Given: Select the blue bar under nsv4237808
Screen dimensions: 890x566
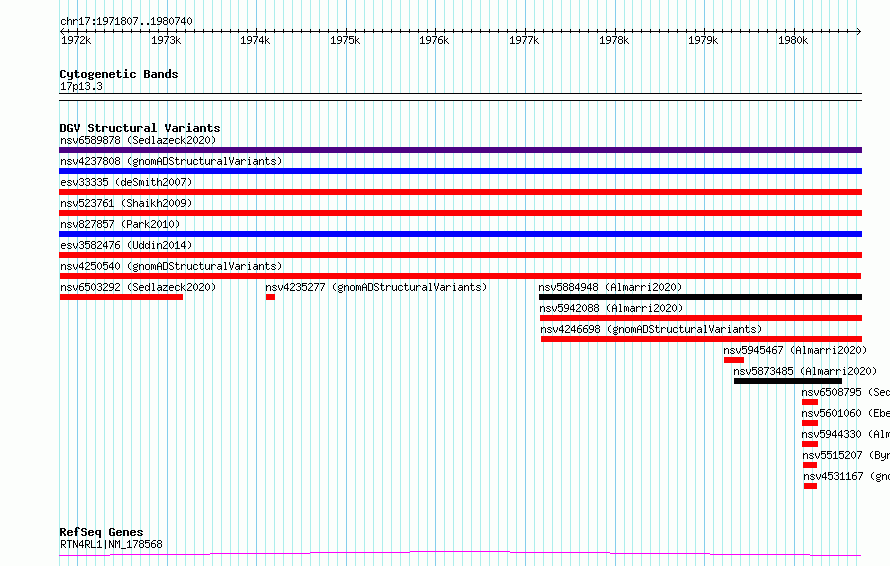Looking at the screenshot, I should pos(460,171).
